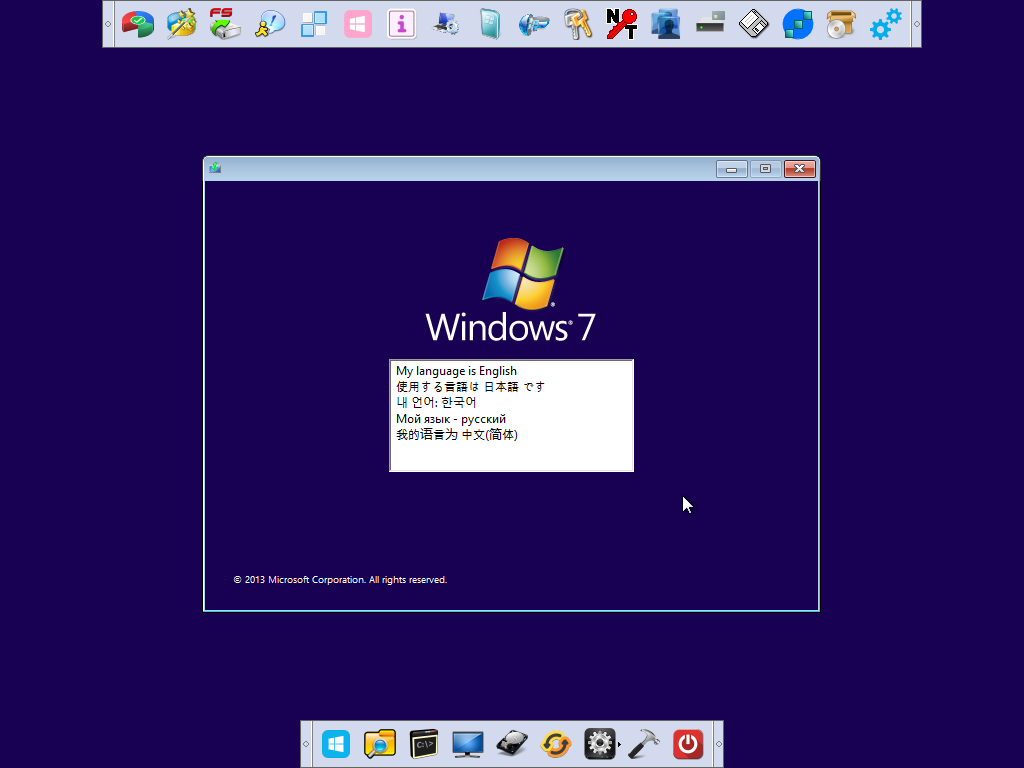Viewport: 1024px width, 768px height.
Task: Click the blue monitor display icon
Action: click(468, 744)
